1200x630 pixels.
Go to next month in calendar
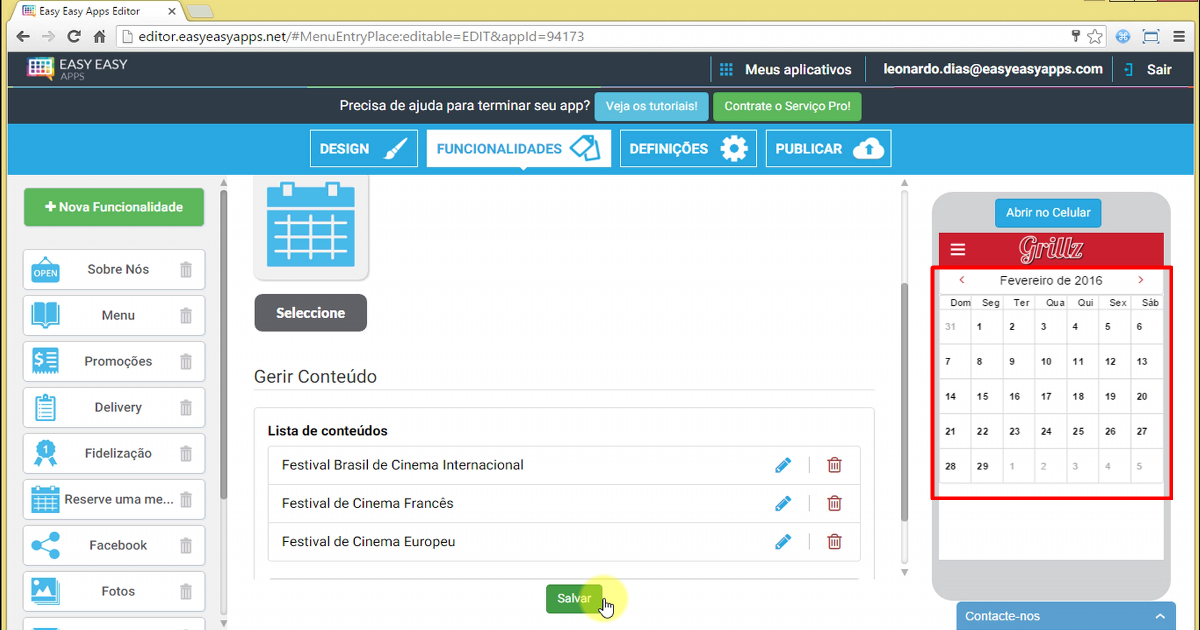click(x=1140, y=281)
